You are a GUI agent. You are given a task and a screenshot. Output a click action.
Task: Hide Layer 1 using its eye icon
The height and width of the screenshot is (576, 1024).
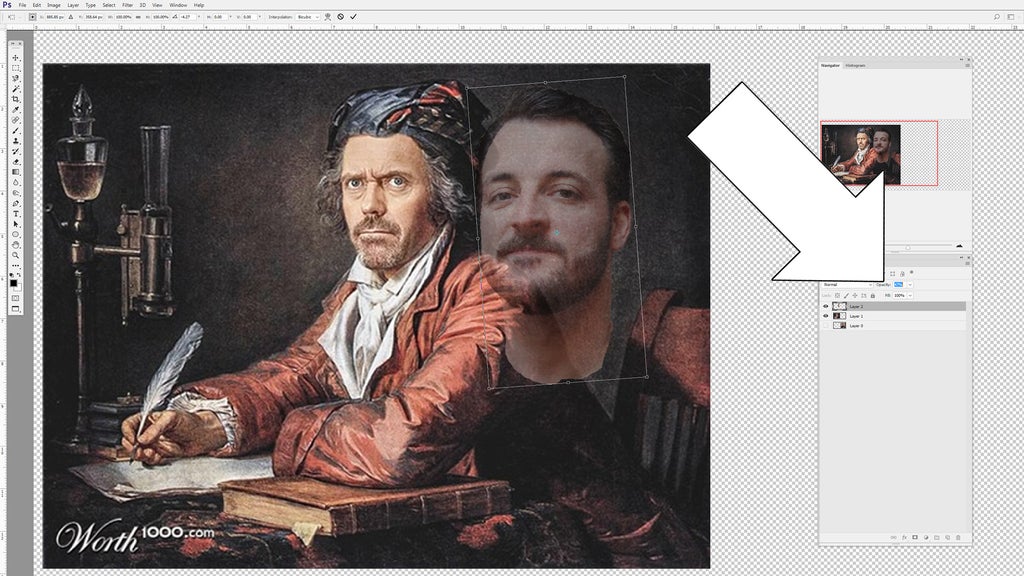[x=825, y=316]
